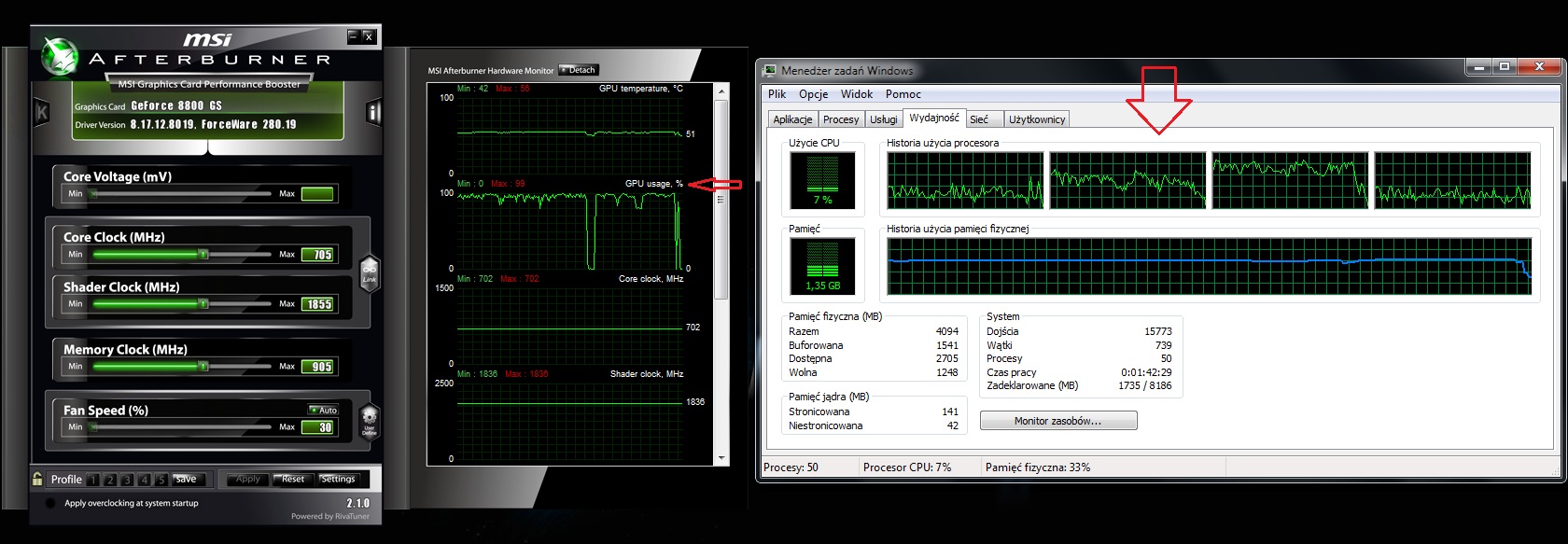Switch to the Procesy tab

point(841,119)
